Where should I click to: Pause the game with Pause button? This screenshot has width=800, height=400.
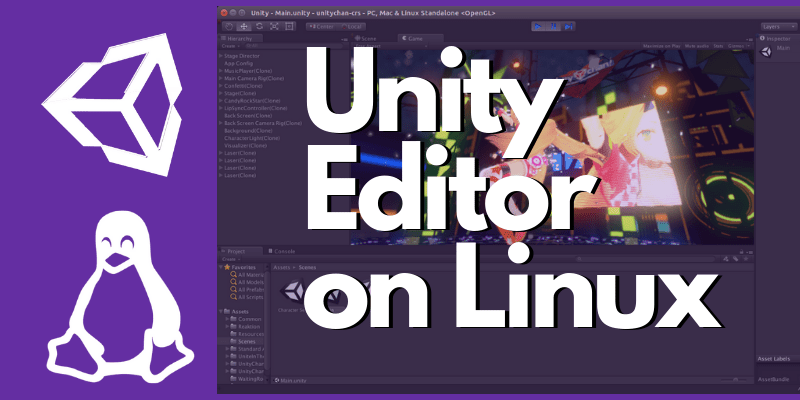[x=553, y=27]
